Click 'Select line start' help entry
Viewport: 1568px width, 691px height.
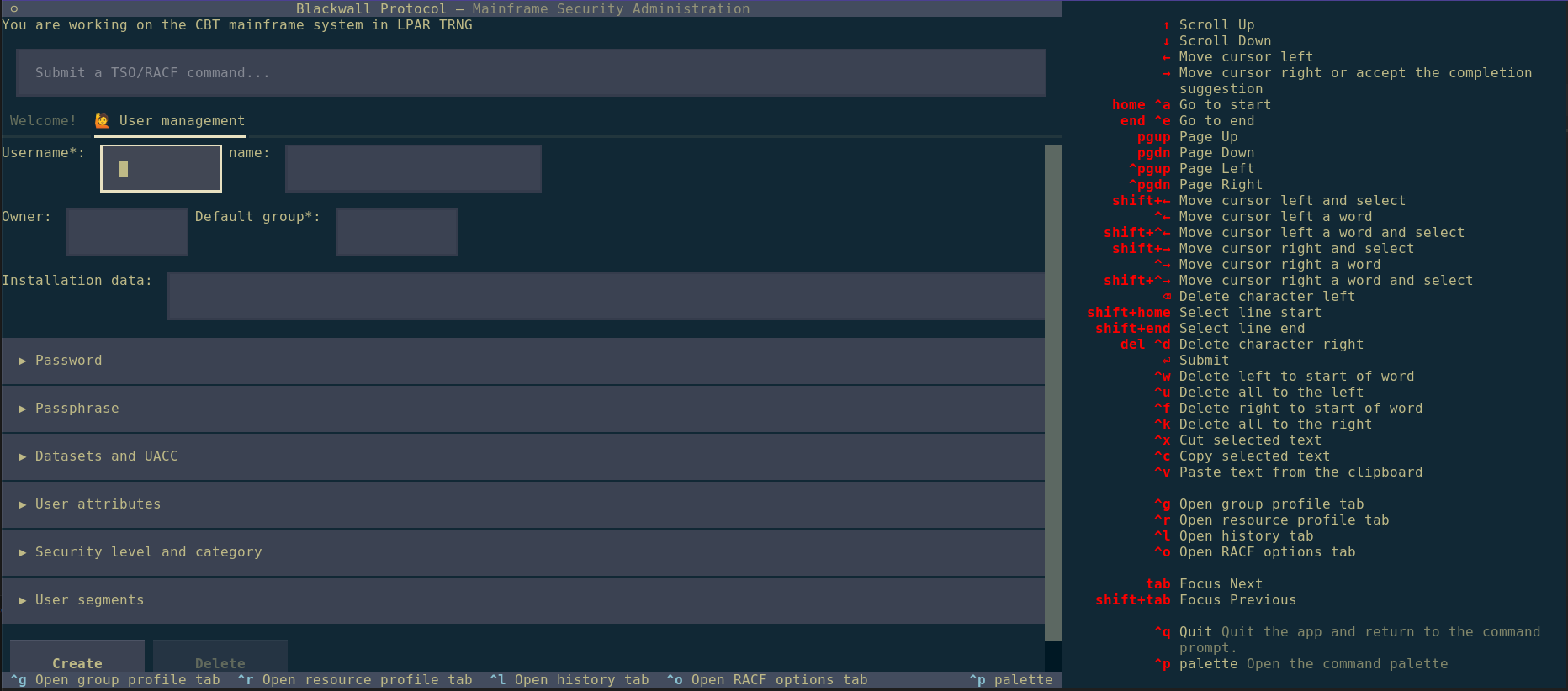click(1250, 313)
